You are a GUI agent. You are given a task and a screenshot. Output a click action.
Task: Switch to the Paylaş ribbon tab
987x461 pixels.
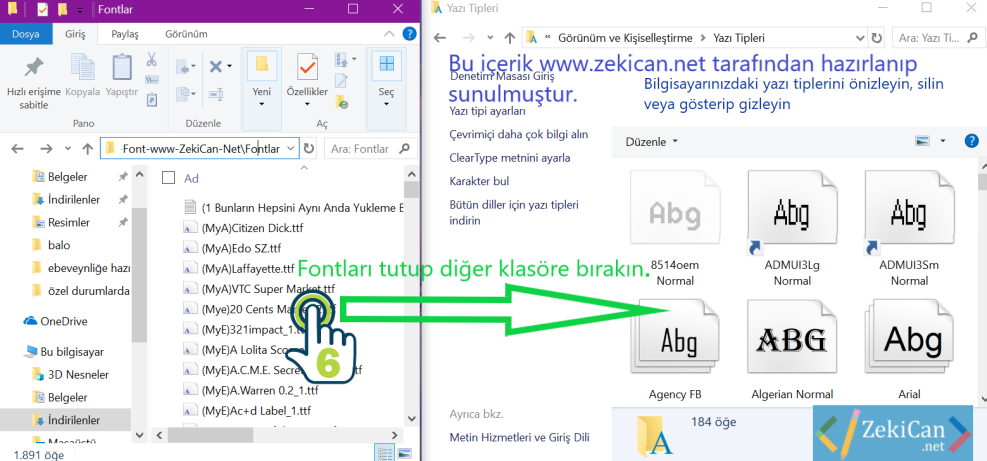tap(125, 33)
